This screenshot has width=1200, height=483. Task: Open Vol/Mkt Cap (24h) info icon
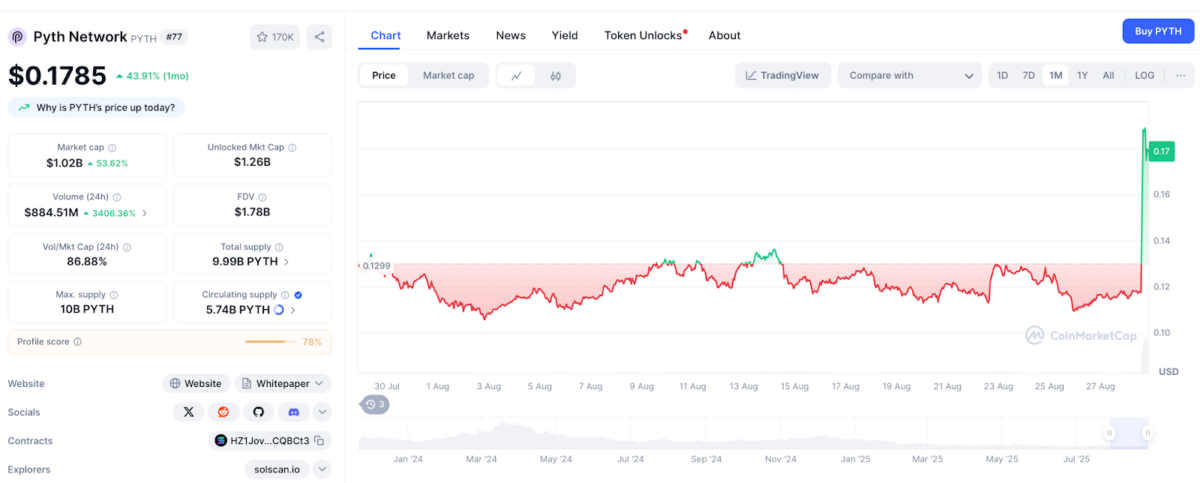click(126, 246)
